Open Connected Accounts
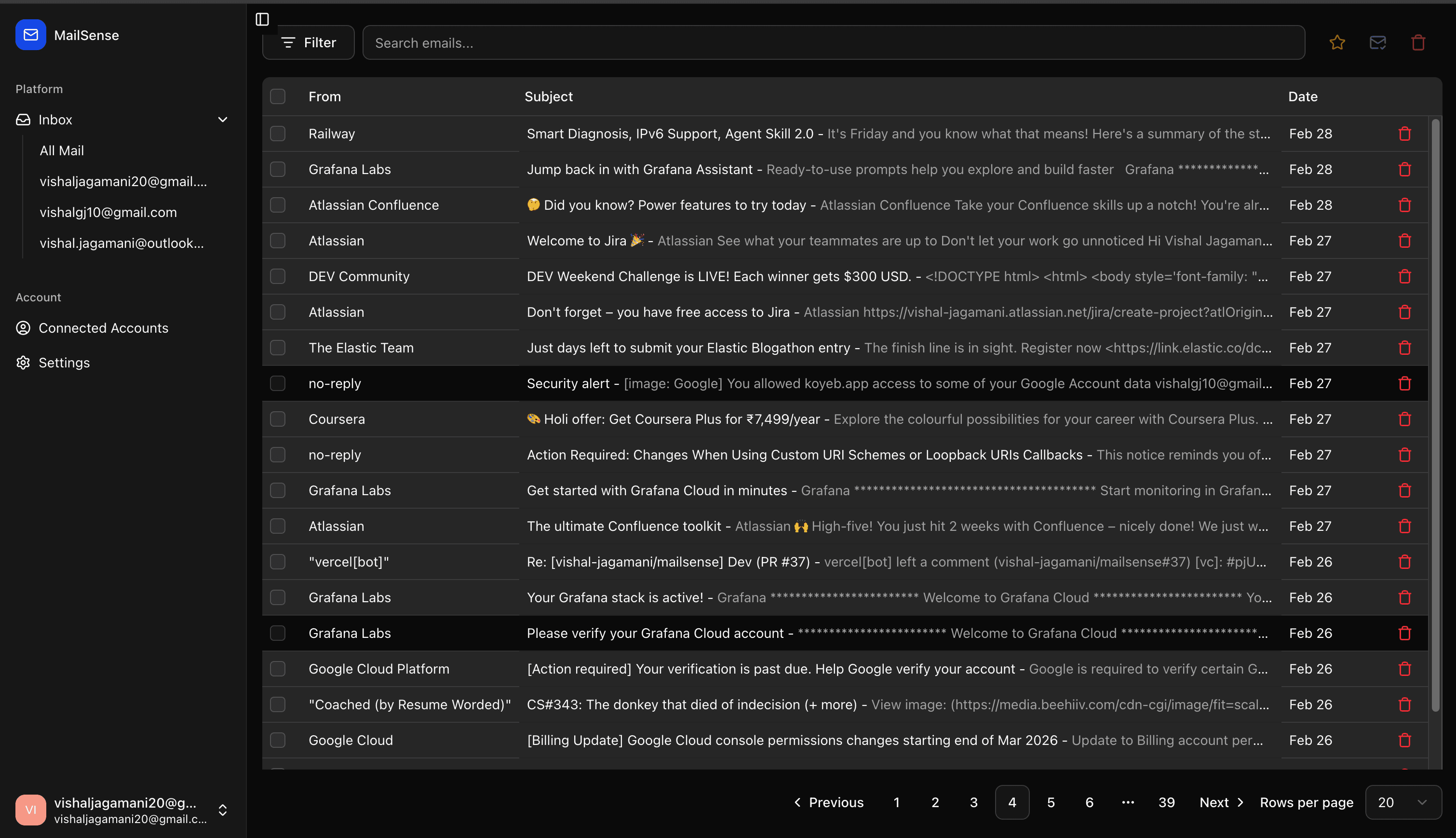 tap(103, 328)
